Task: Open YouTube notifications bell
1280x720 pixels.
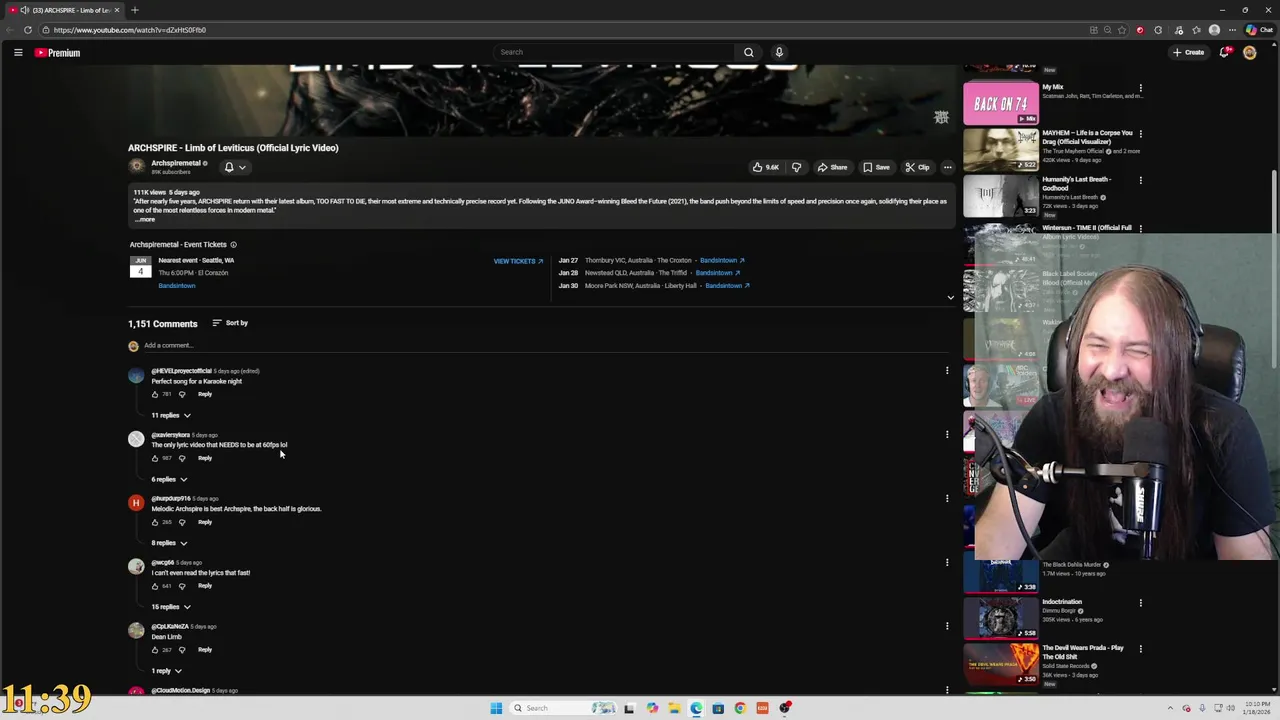Action: (1225, 52)
